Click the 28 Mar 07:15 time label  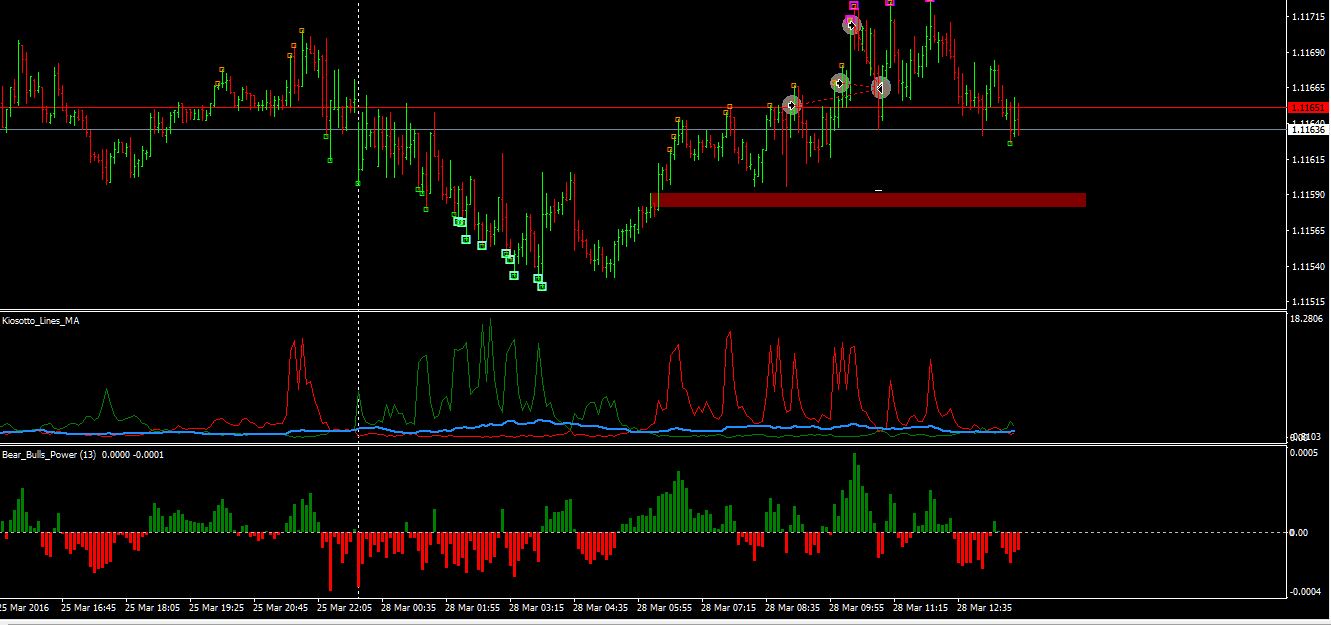click(x=728, y=607)
